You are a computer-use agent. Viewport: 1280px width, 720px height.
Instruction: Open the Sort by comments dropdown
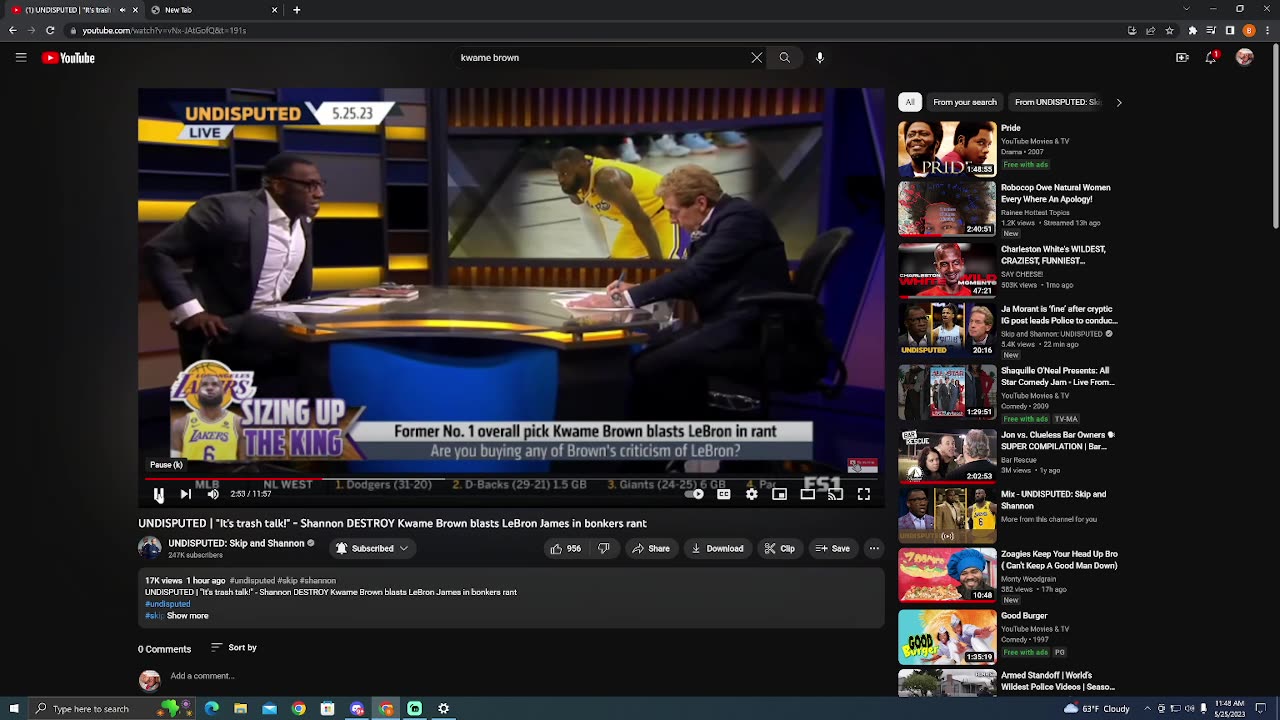tap(234, 648)
